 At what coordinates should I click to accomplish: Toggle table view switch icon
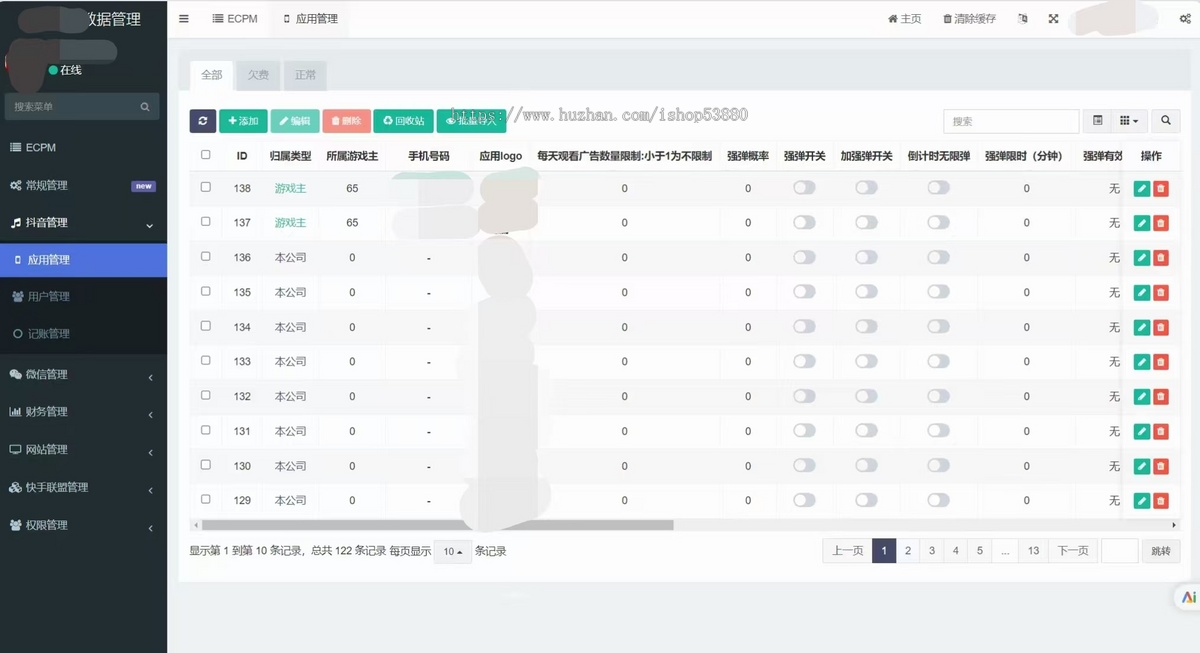coord(1097,121)
